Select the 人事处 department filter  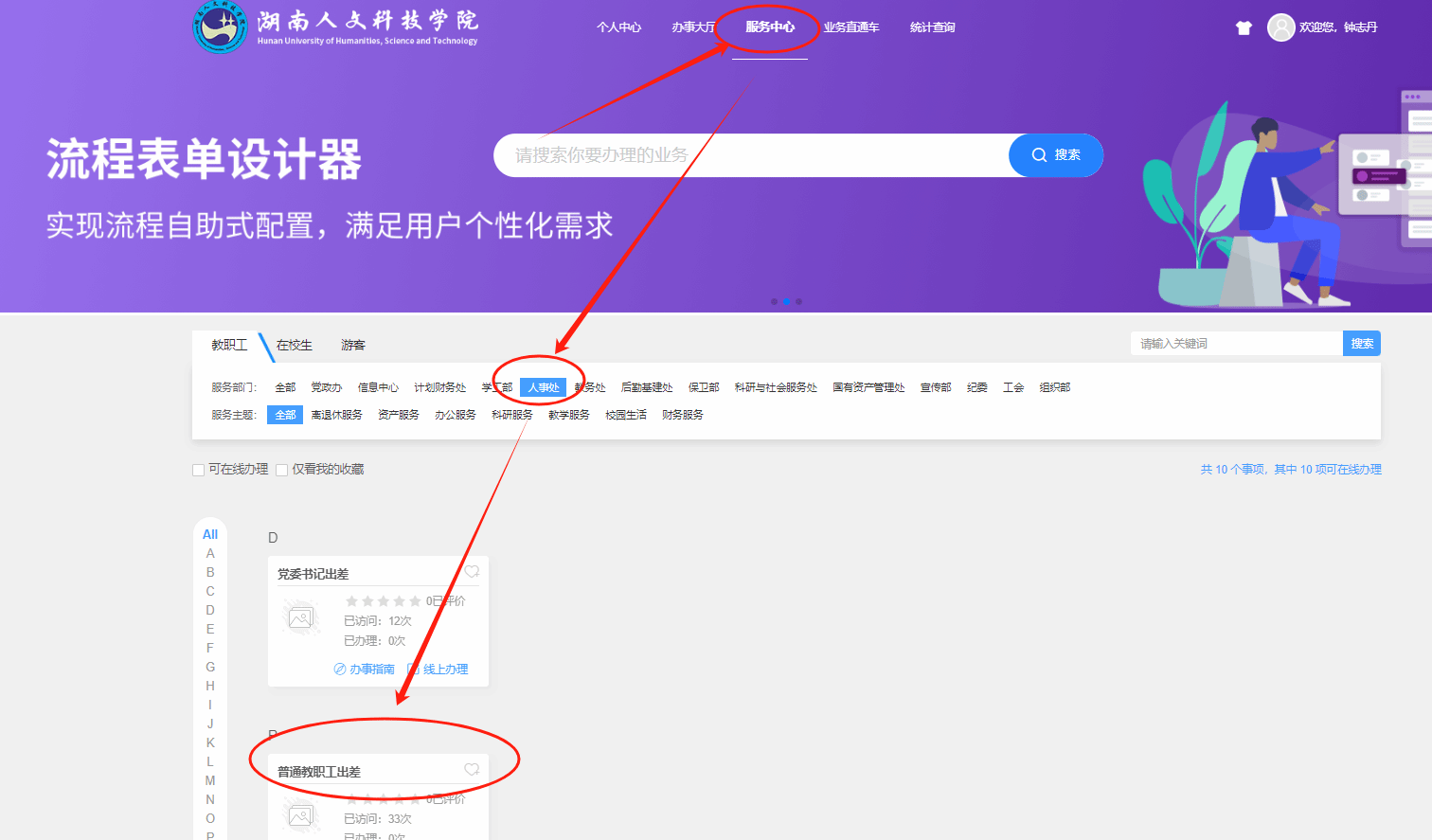pyautogui.click(x=543, y=387)
